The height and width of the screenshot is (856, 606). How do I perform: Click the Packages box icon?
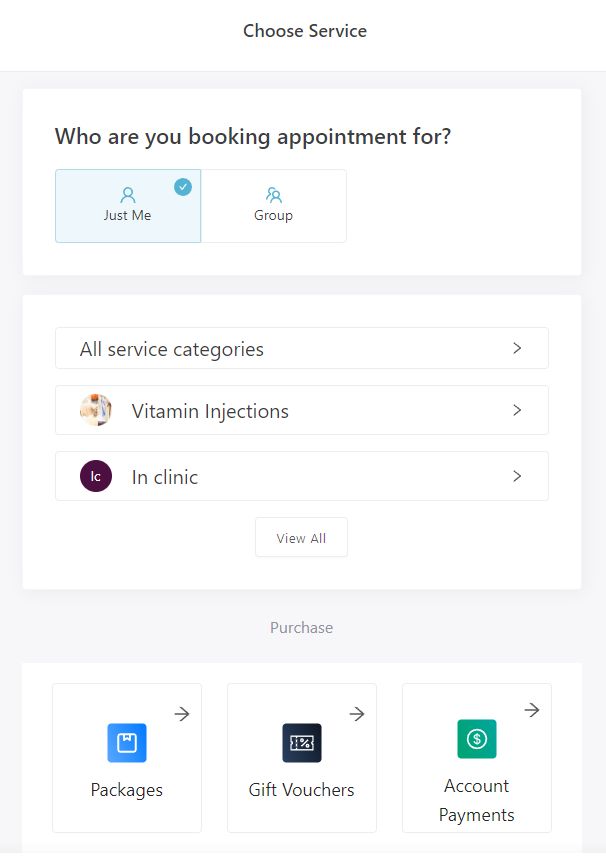pyautogui.click(x=127, y=743)
